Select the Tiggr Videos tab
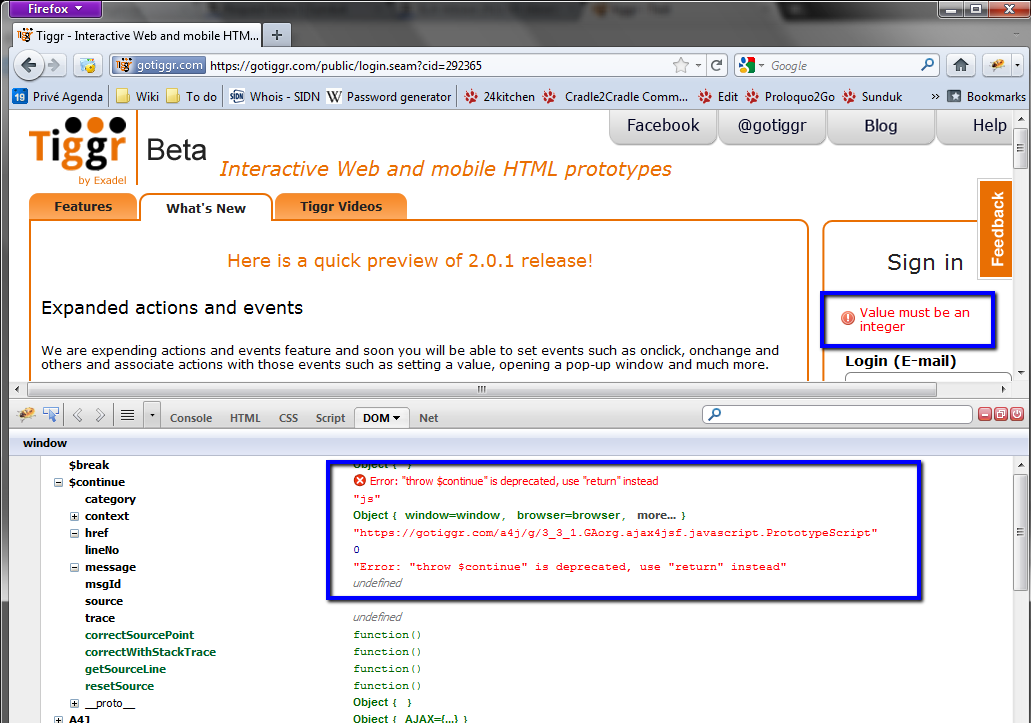The image size is (1031, 723). 341,206
